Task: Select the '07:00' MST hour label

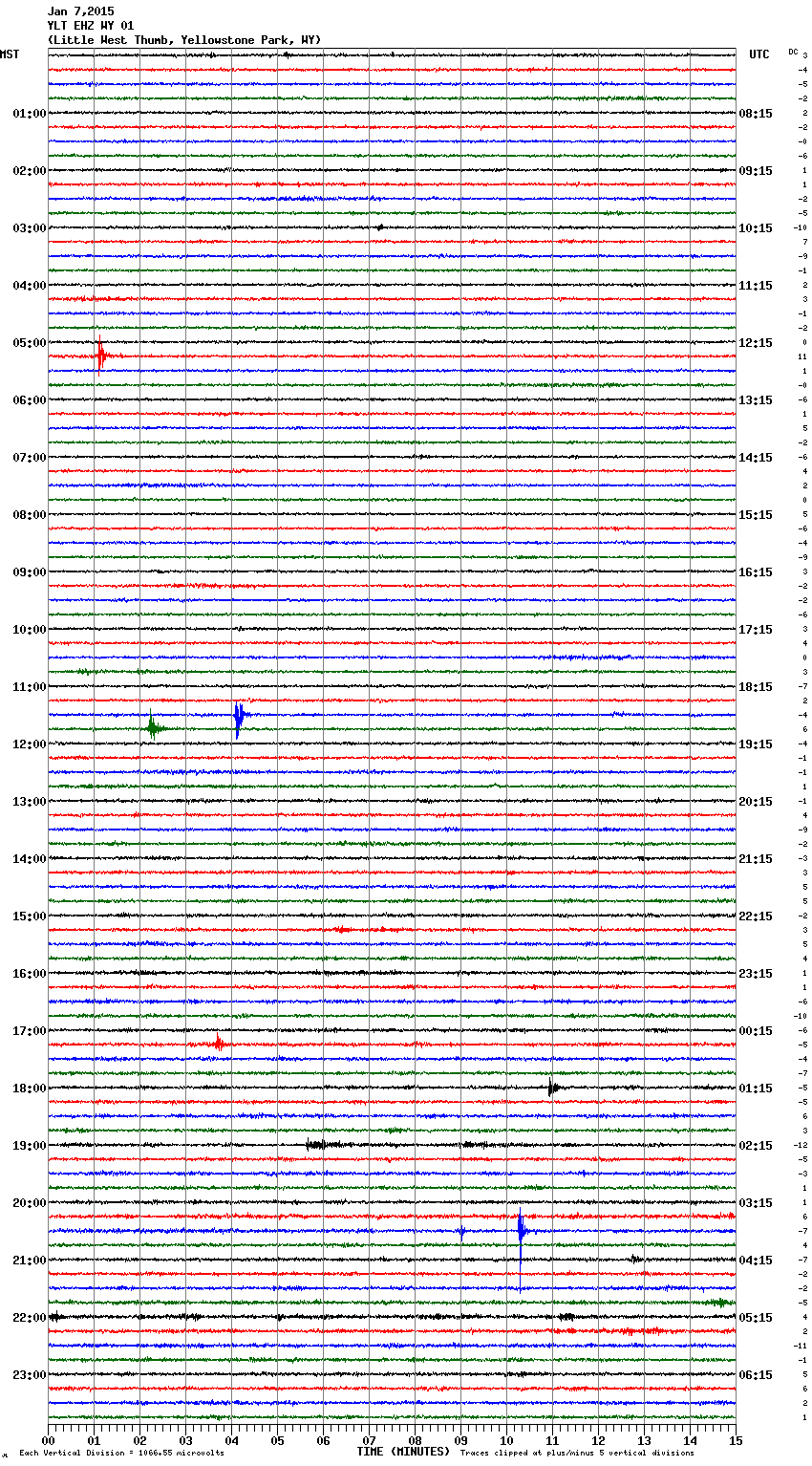Action: point(30,458)
